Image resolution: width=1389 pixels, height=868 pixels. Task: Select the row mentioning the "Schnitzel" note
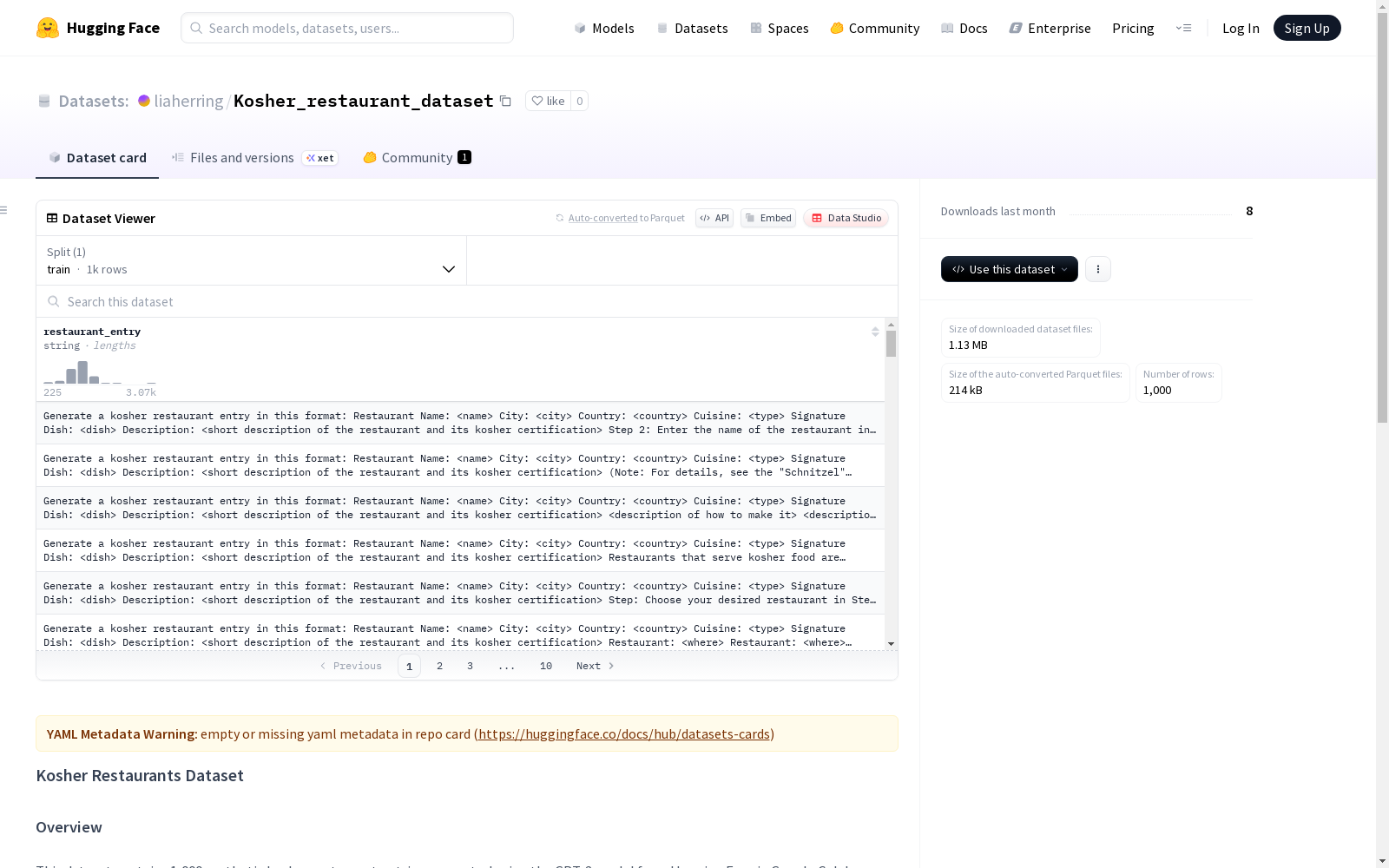[x=460, y=465]
